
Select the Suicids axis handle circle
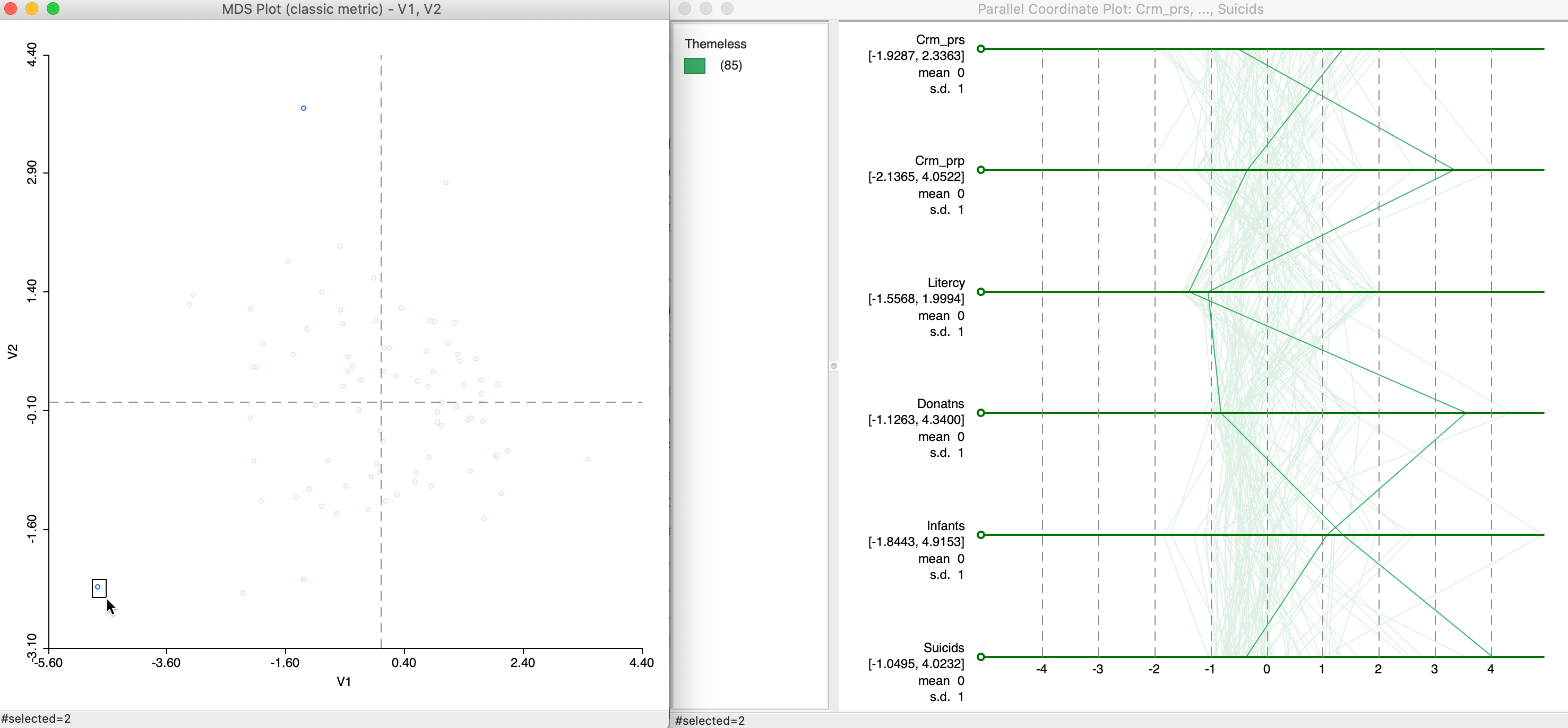(x=980, y=657)
